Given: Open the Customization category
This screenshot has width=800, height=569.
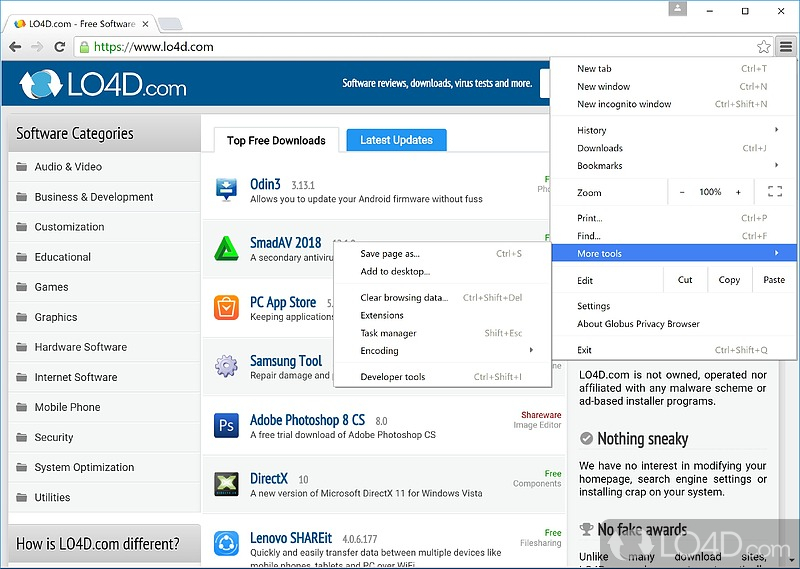Looking at the screenshot, I should pos(104,227).
